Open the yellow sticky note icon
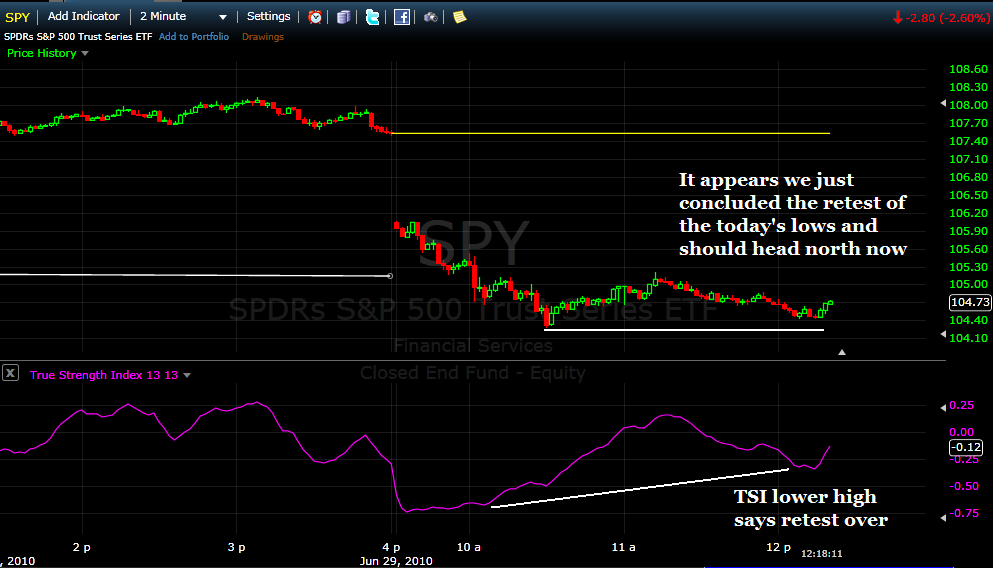This screenshot has height=568, width=993. click(460, 17)
